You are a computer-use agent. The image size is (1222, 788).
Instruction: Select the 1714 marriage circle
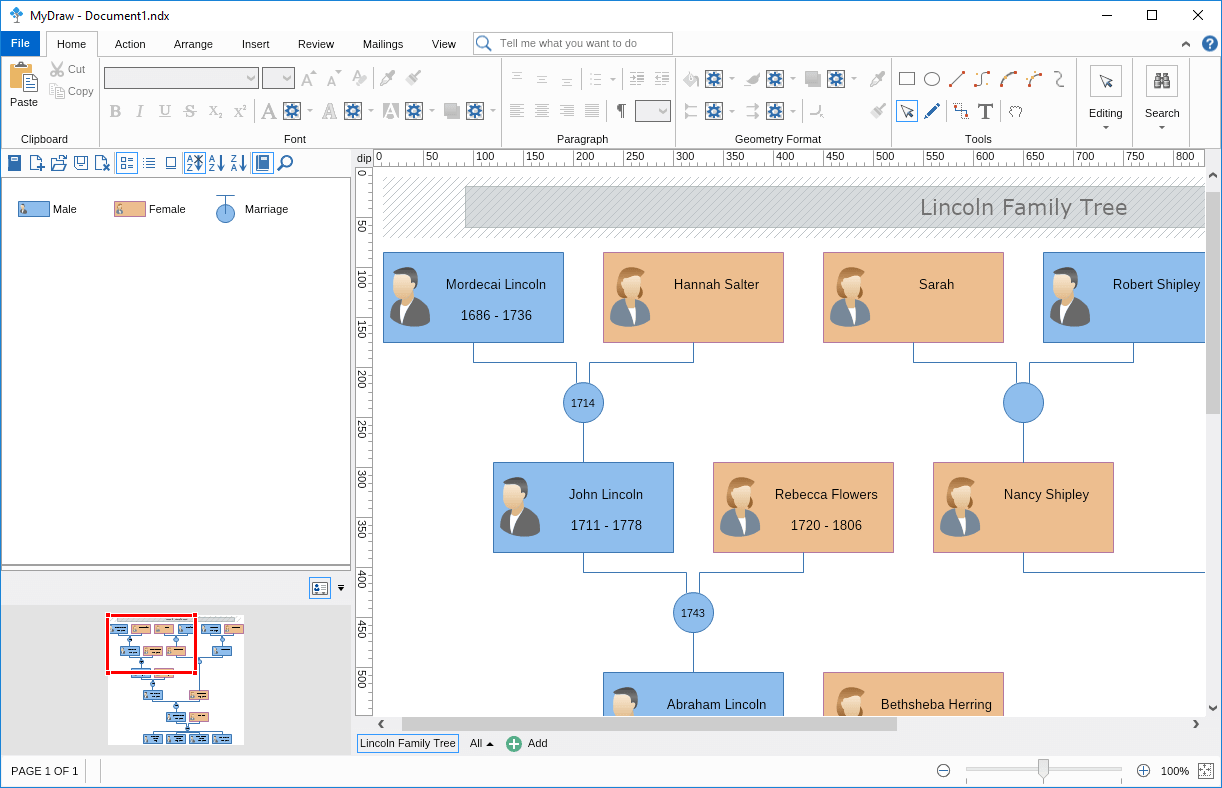click(x=583, y=403)
